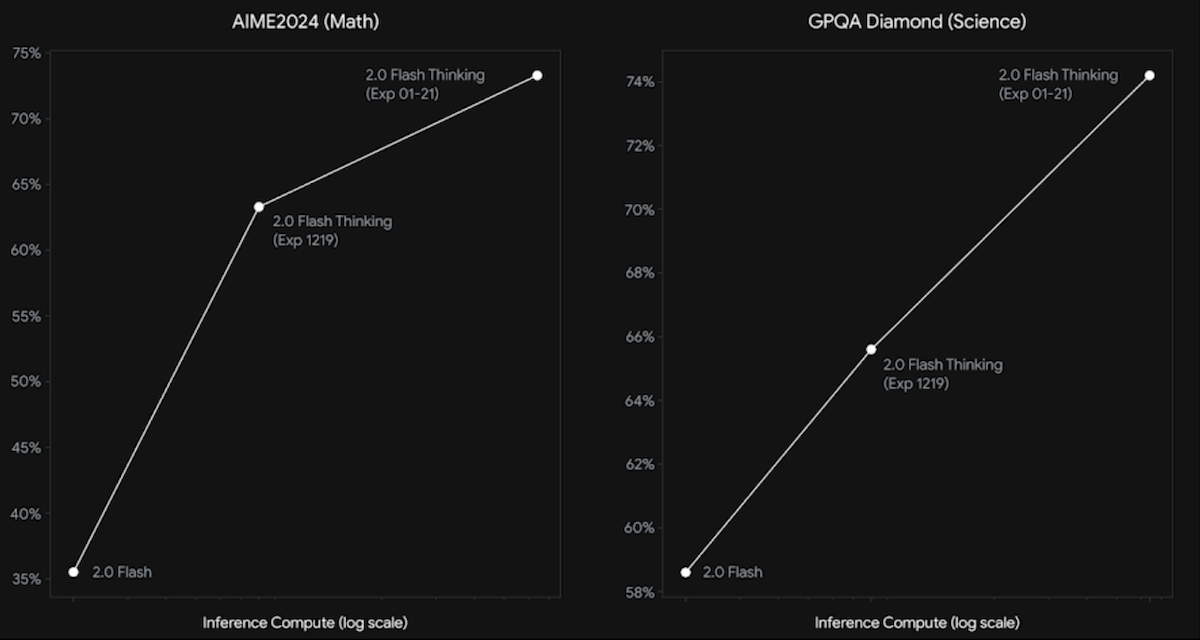Image resolution: width=1200 pixels, height=640 pixels.
Task: Click the 2.0 Flash label in the GPQA Diamond chart
Action: click(733, 573)
